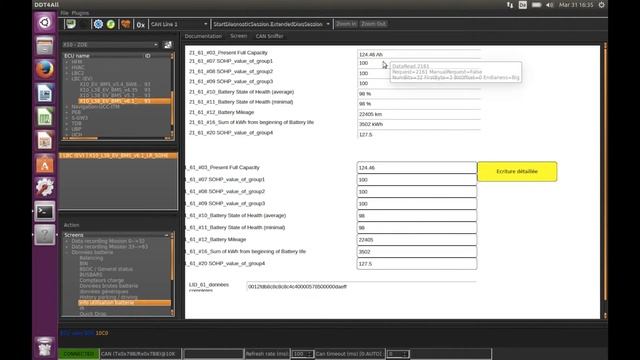The image size is (640, 360).
Task: Open System Settings wrench icon
Action: [x=44, y=188]
